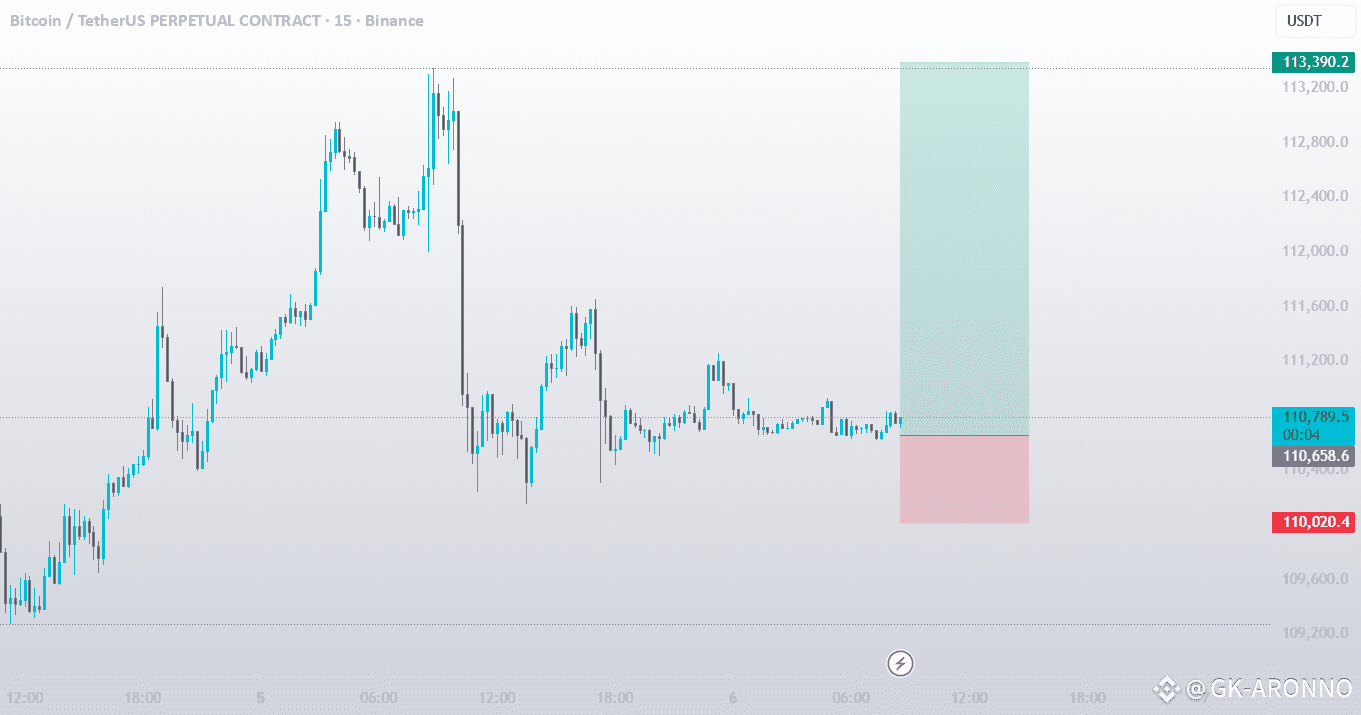The width and height of the screenshot is (1361, 715).
Task: Open the USDT currency selector
Action: [x=1304, y=21]
